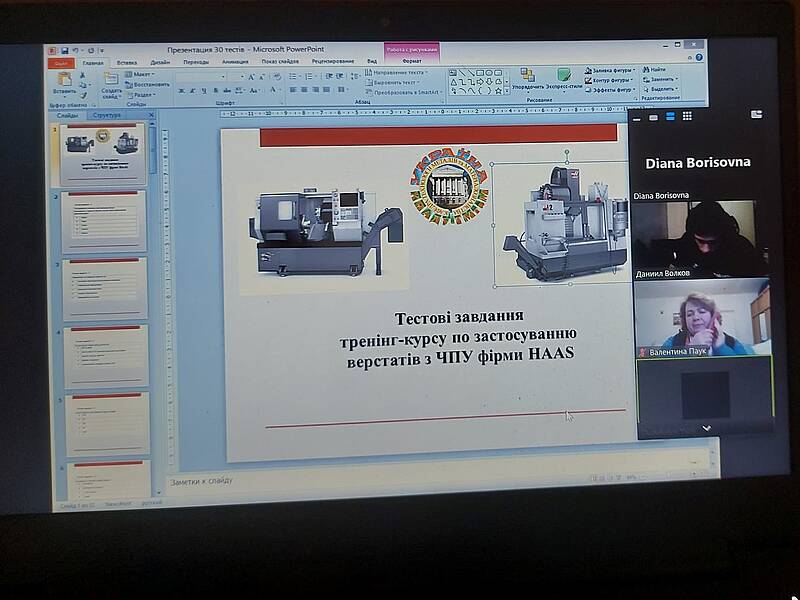
Task: Click the Create Slide (Создать слайд) icon
Action: (111, 81)
